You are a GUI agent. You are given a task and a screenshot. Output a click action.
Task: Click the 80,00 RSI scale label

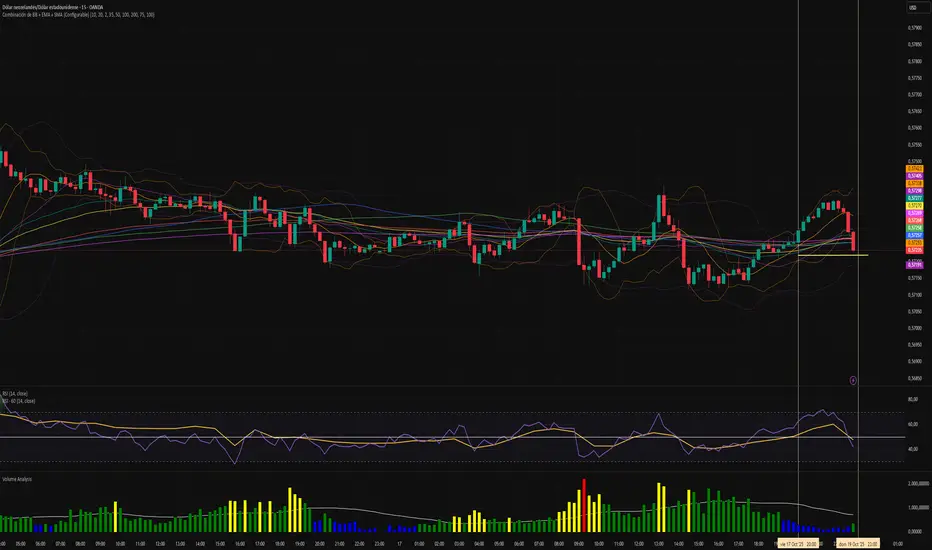912,400
